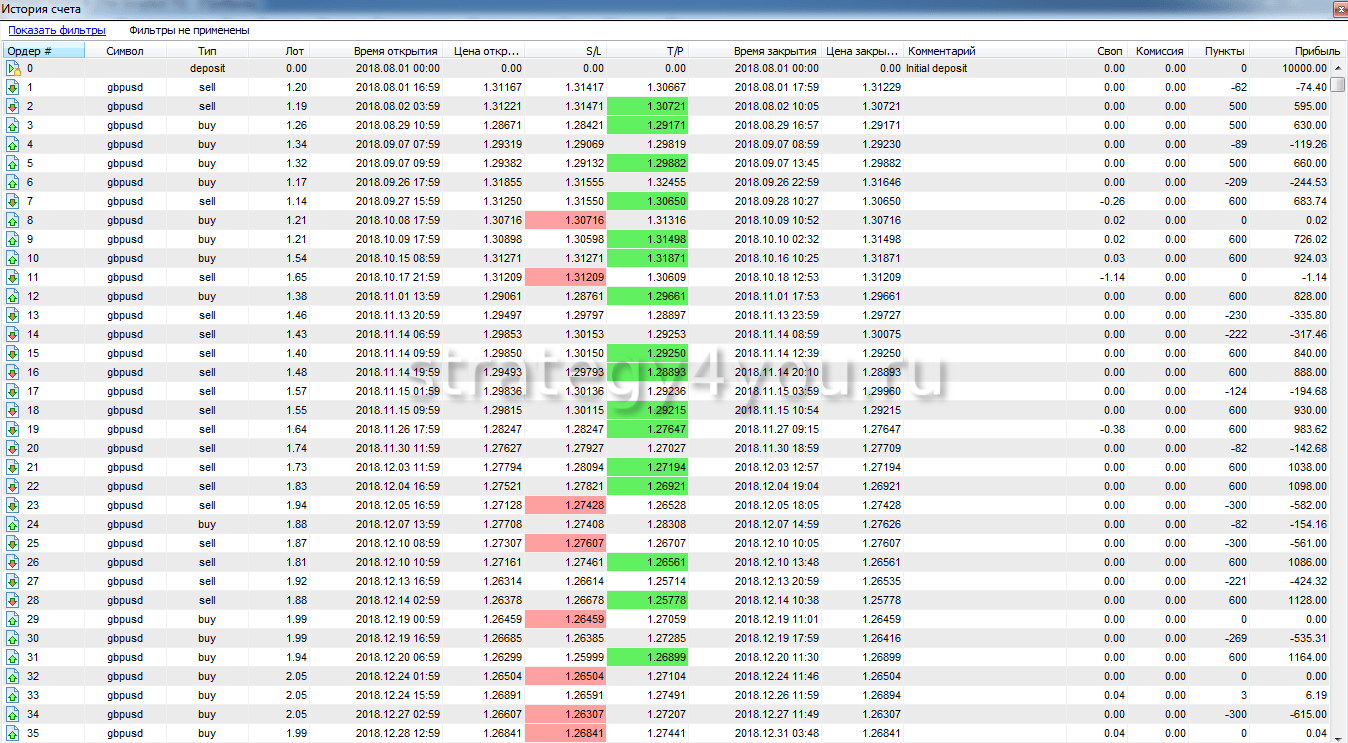Viewport: 1348px width, 743px height.
Task: Click the deposit icon for order 0
Action: pyautogui.click(x=13, y=69)
